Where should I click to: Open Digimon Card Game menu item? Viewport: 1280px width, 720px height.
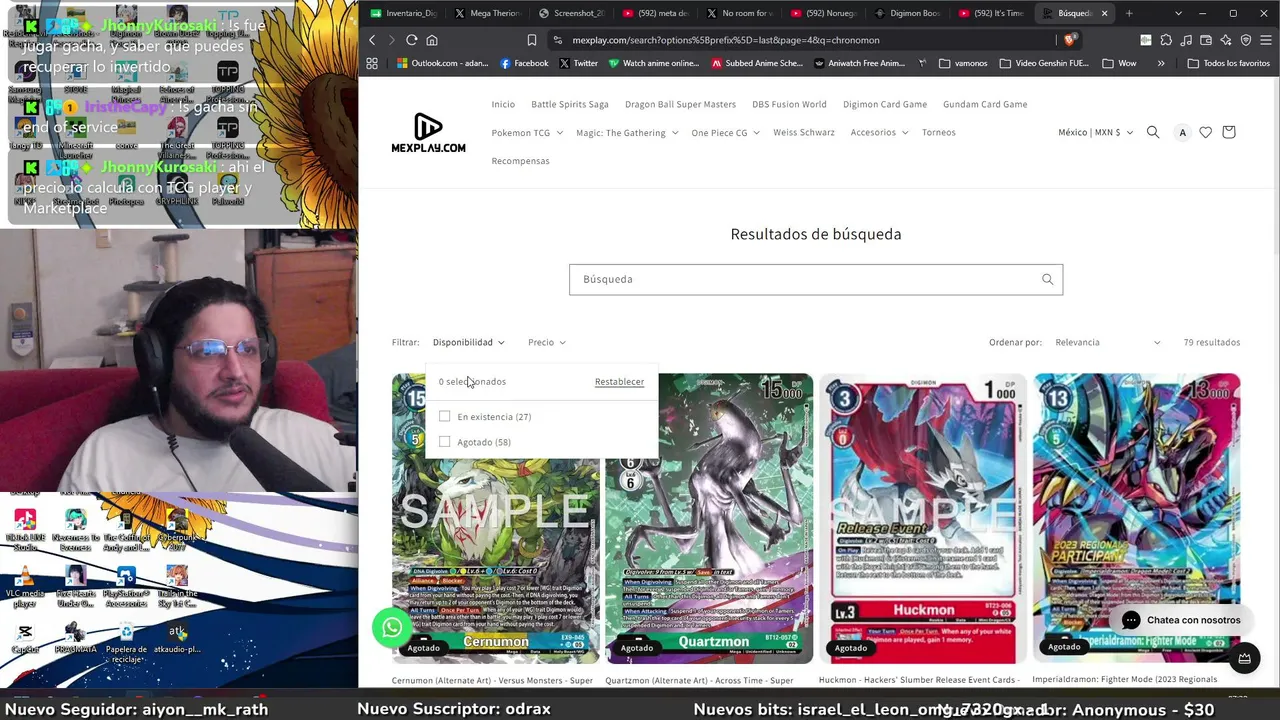click(885, 104)
